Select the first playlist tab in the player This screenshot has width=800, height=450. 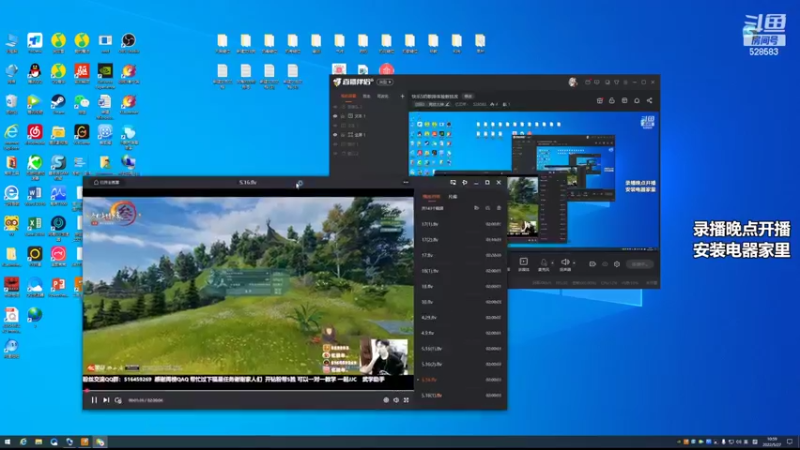pyautogui.click(x=431, y=196)
